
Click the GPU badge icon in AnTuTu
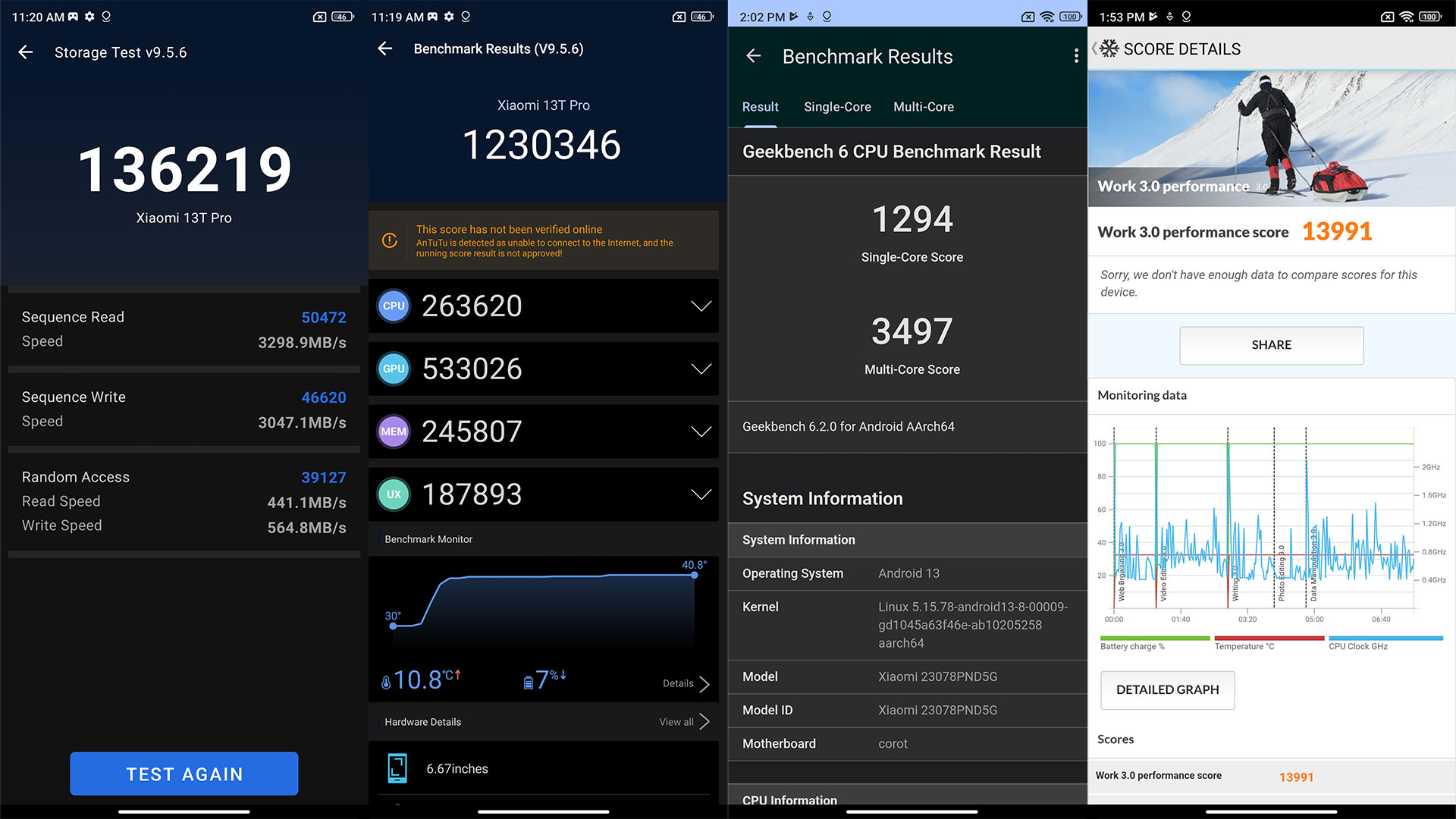[x=394, y=369]
